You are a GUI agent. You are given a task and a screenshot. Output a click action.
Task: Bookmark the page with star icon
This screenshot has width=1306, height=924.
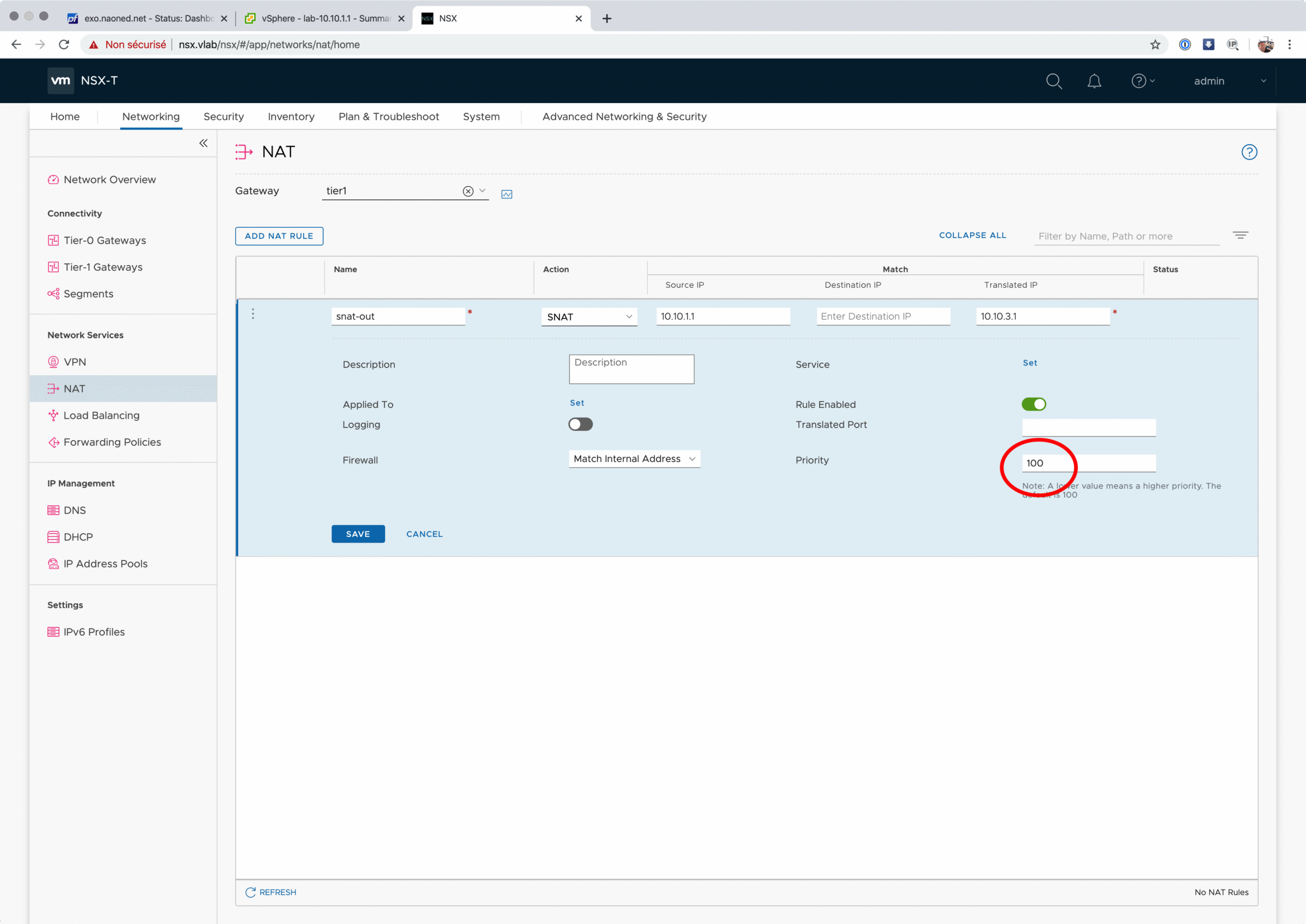pos(1154,45)
